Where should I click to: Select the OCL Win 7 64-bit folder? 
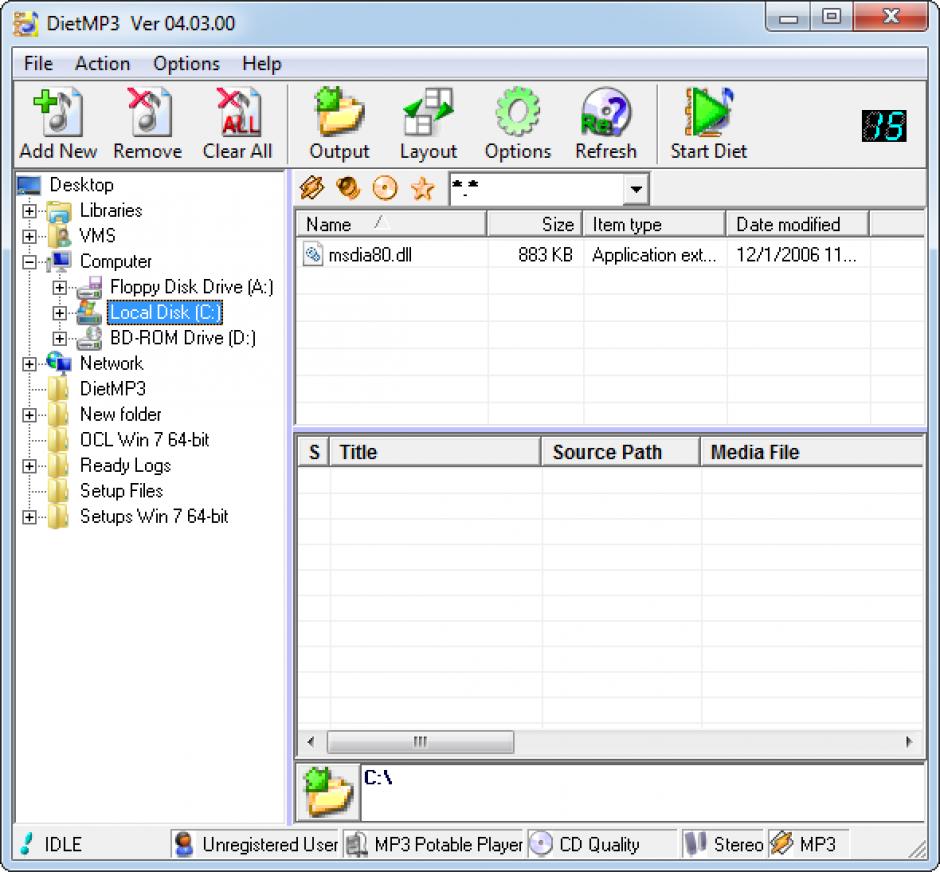click(144, 440)
